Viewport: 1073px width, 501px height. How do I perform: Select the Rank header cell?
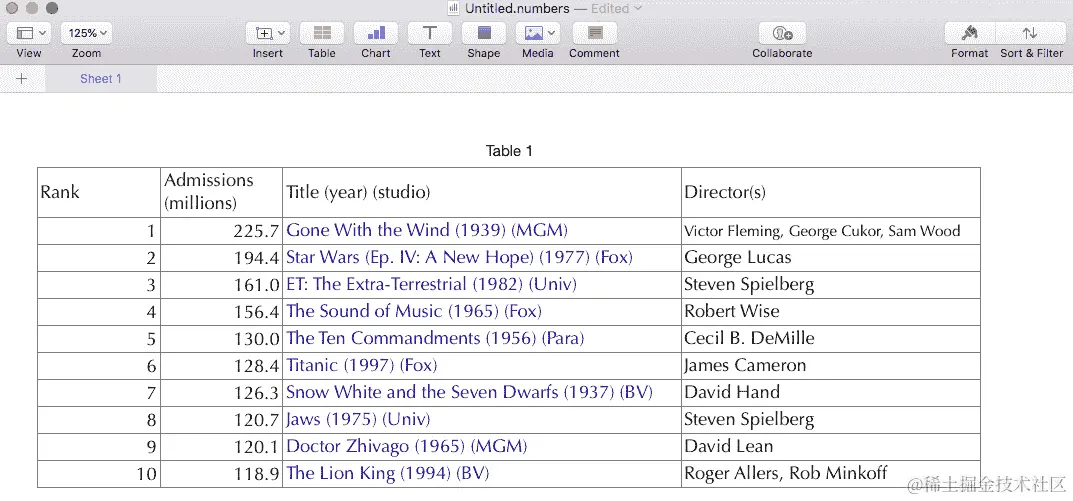click(x=99, y=192)
